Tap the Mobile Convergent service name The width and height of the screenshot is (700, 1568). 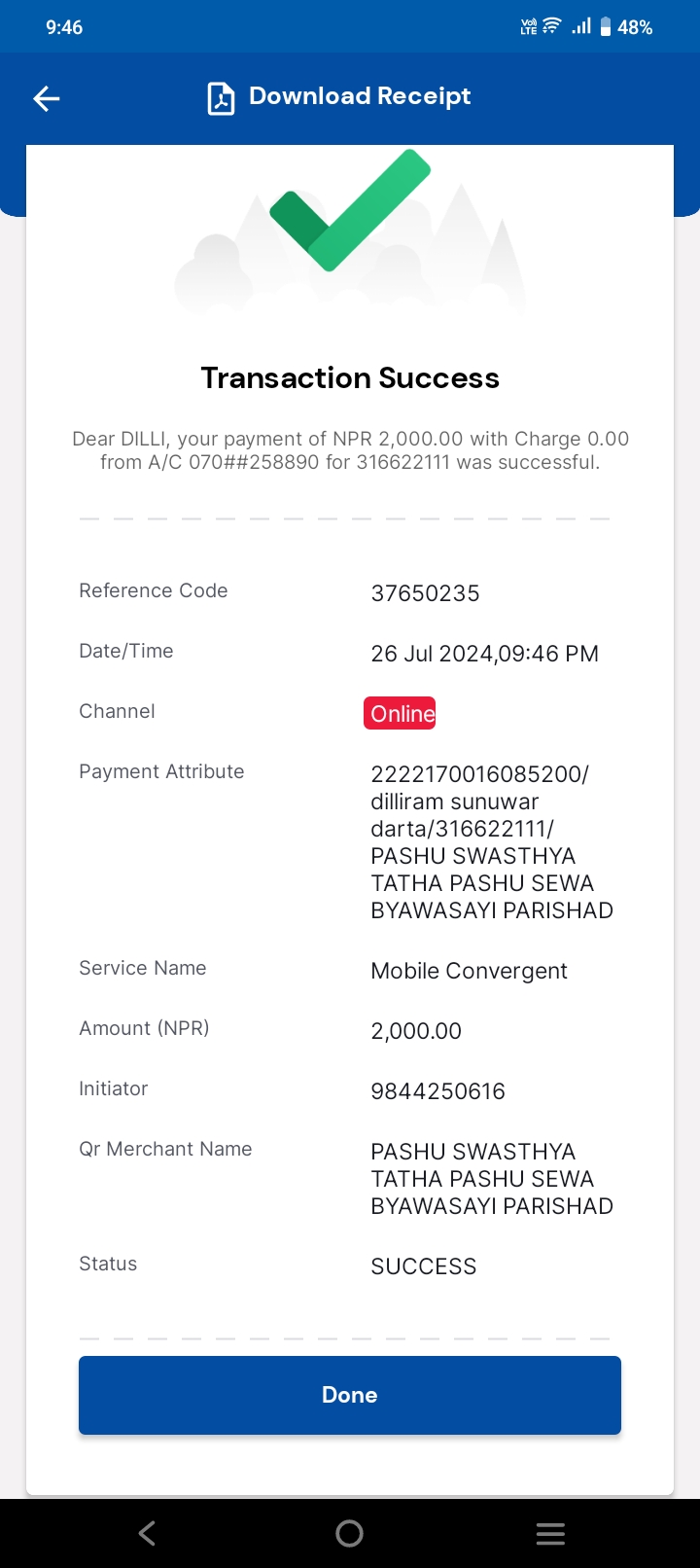click(x=469, y=971)
